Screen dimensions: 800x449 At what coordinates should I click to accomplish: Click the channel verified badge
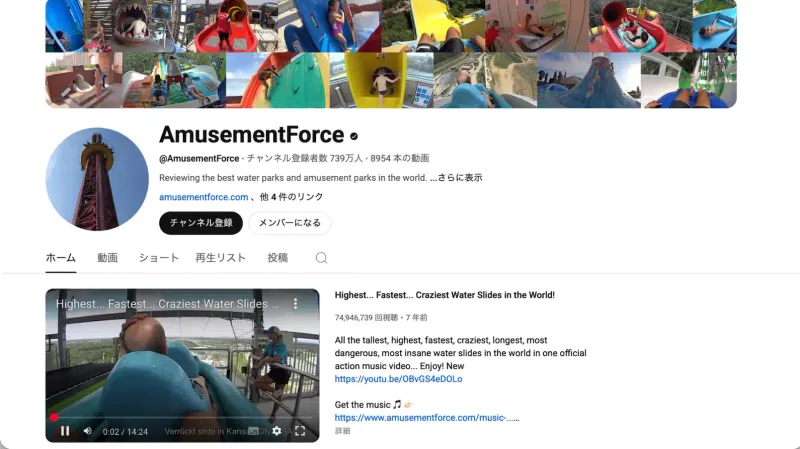click(x=354, y=136)
